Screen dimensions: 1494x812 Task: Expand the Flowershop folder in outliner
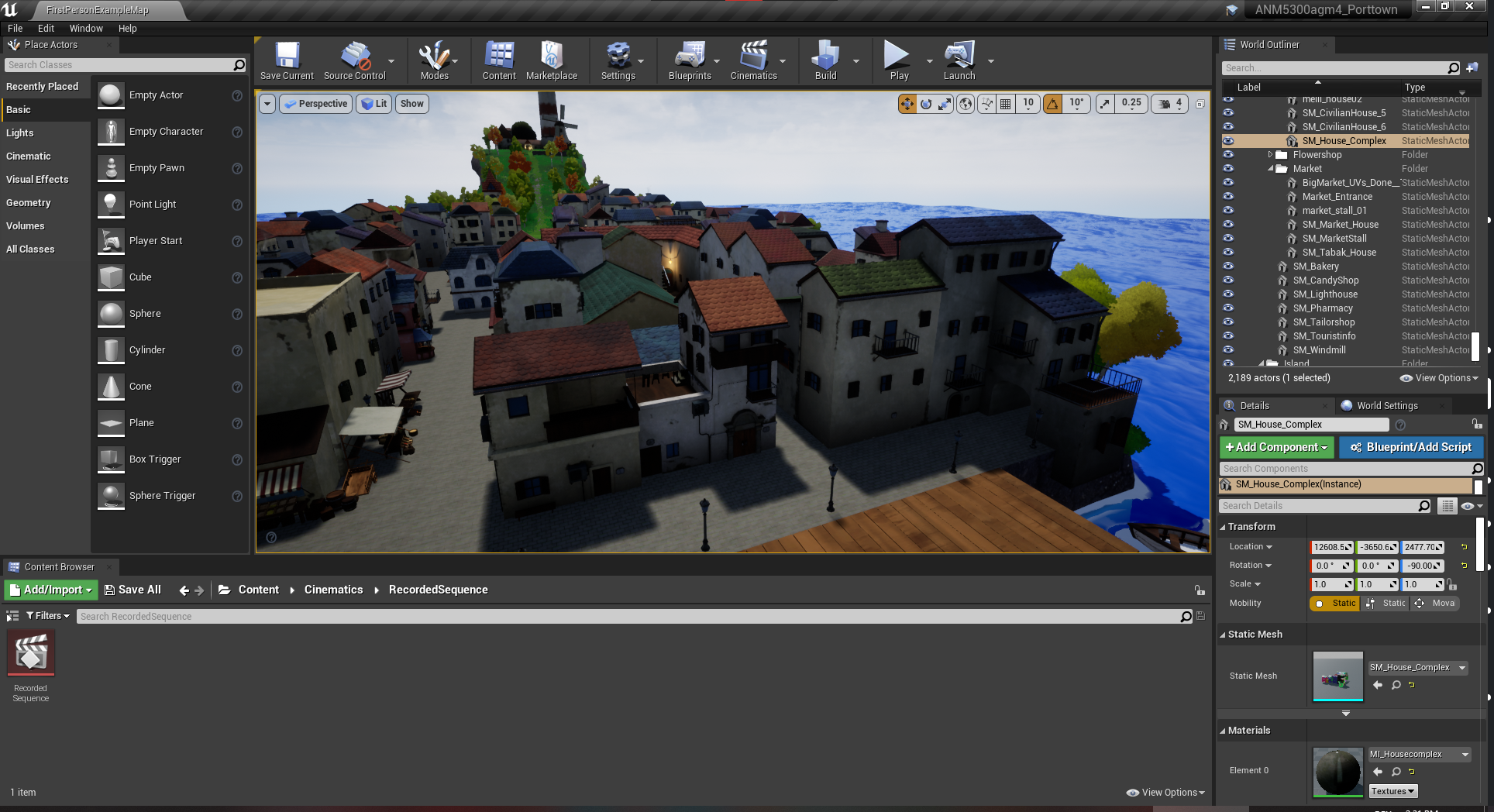pyautogui.click(x=1270, y=155)
